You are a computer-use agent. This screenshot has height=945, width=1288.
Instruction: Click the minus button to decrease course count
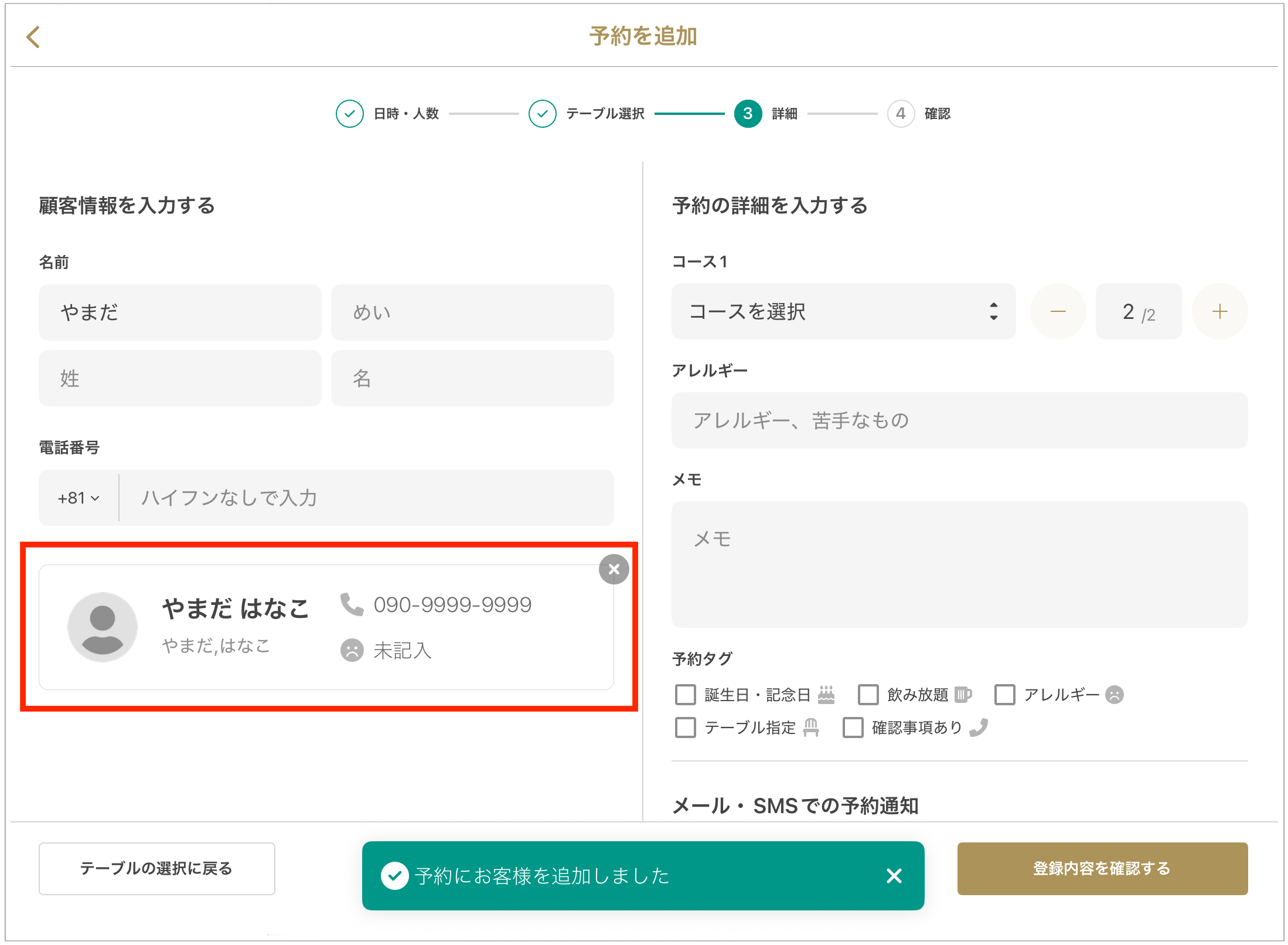coord(1058,312)
